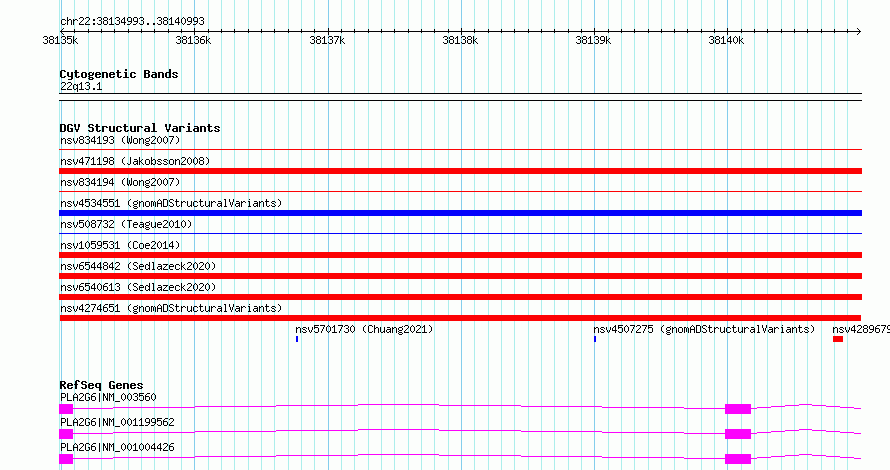Click the 38139k ruler label
The width and height of the screenshot is (890, 470).
click(593, 40)
